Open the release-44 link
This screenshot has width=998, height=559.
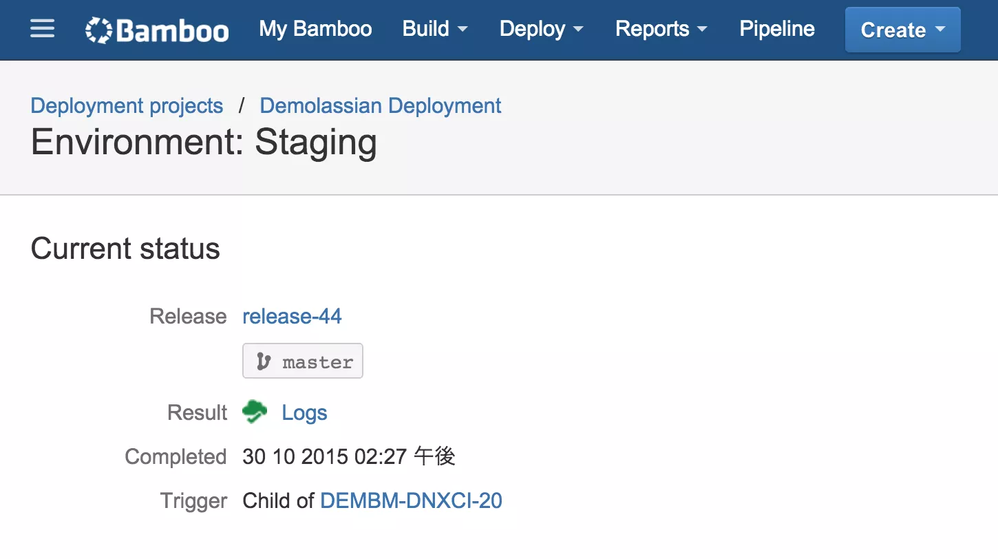pos(292,316)
